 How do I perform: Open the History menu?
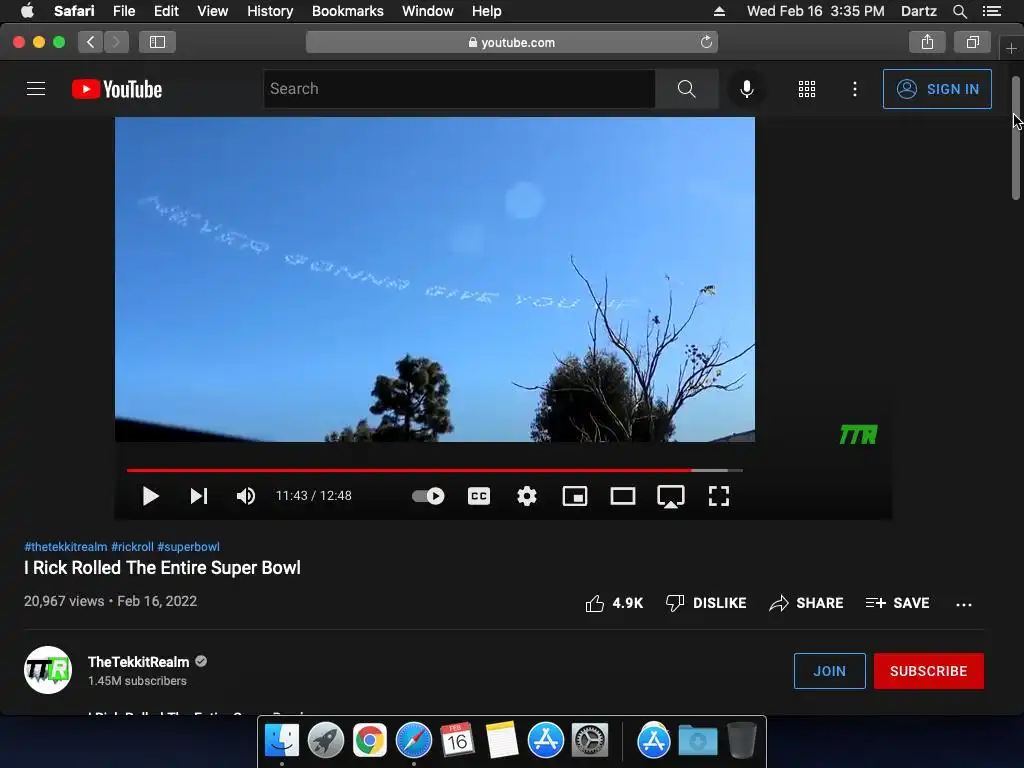click(x=270, y=11)
